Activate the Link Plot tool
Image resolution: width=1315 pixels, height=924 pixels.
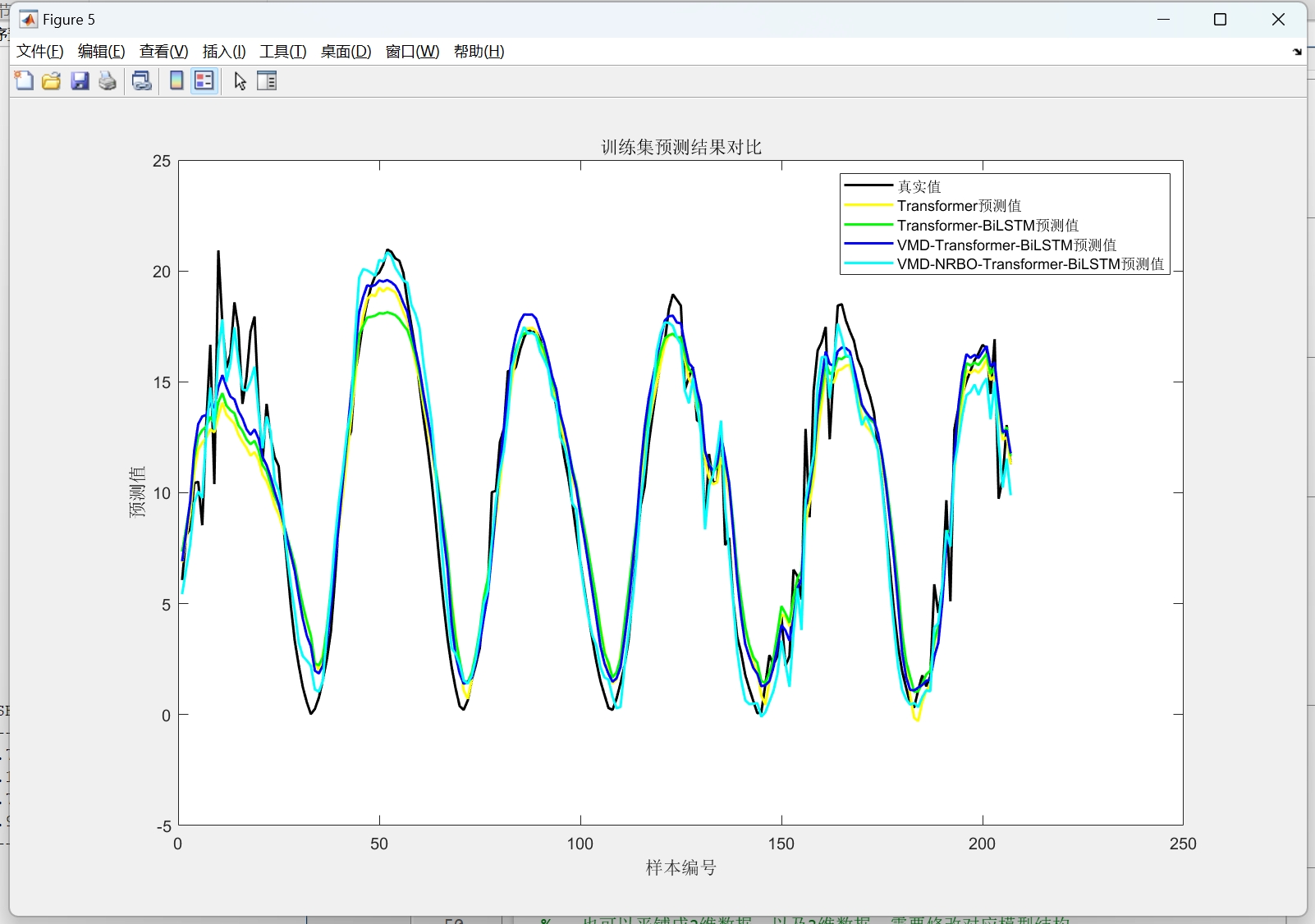(140, 80)
